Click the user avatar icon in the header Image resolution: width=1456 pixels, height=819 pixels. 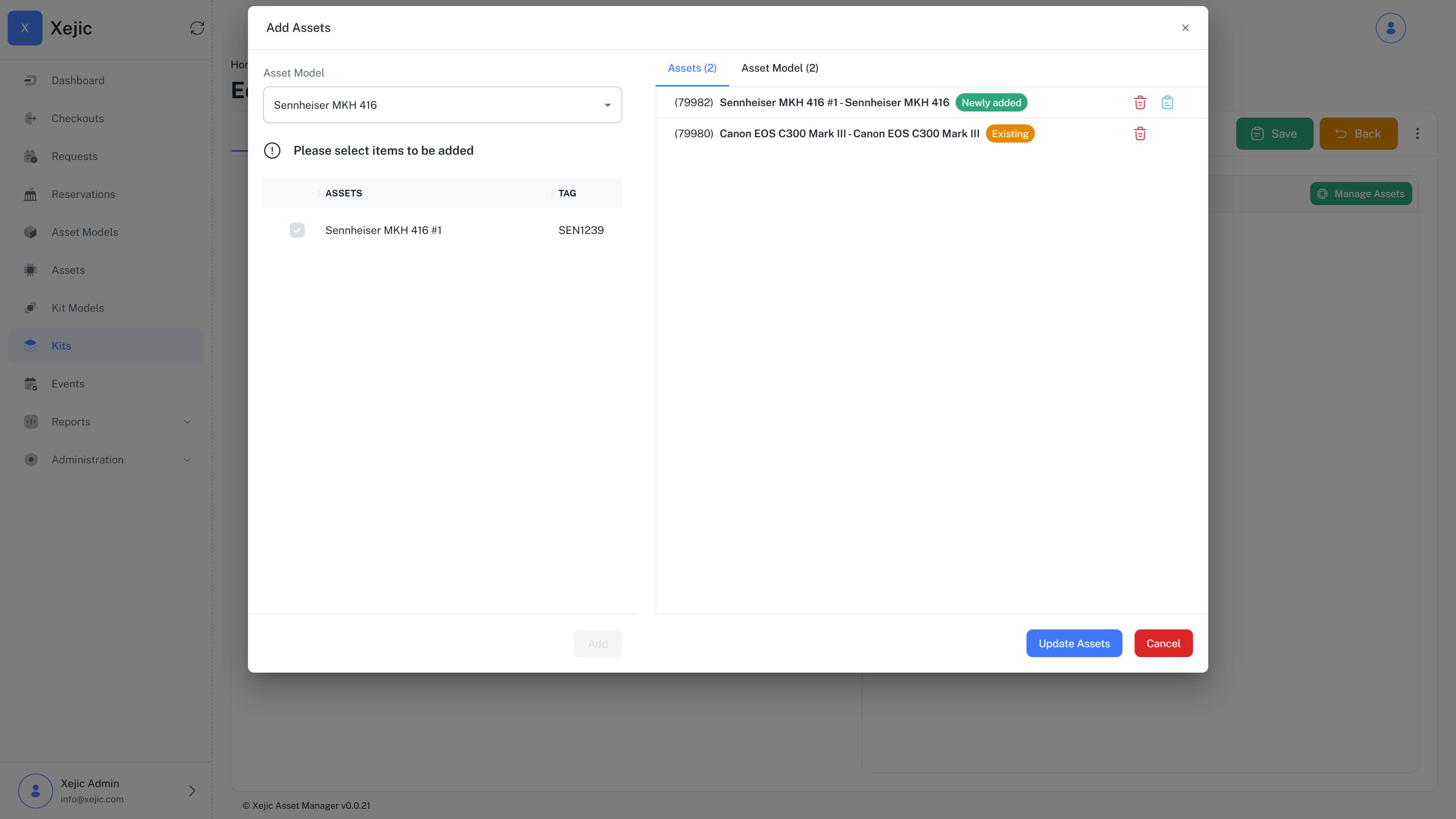pos(1390,28)
